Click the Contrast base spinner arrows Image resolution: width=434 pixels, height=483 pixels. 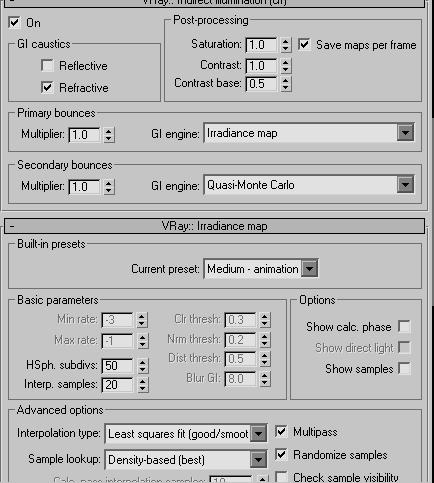(x=285, y=84)
